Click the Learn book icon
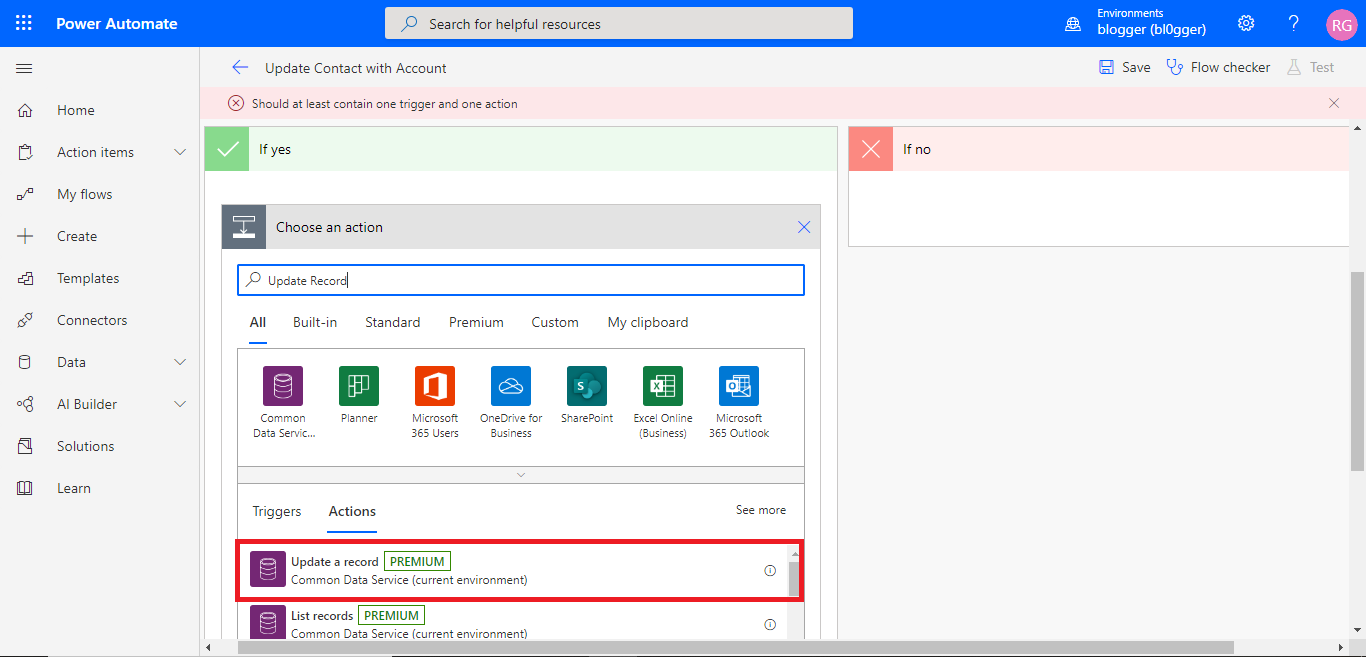 click(x=25, y=488)
